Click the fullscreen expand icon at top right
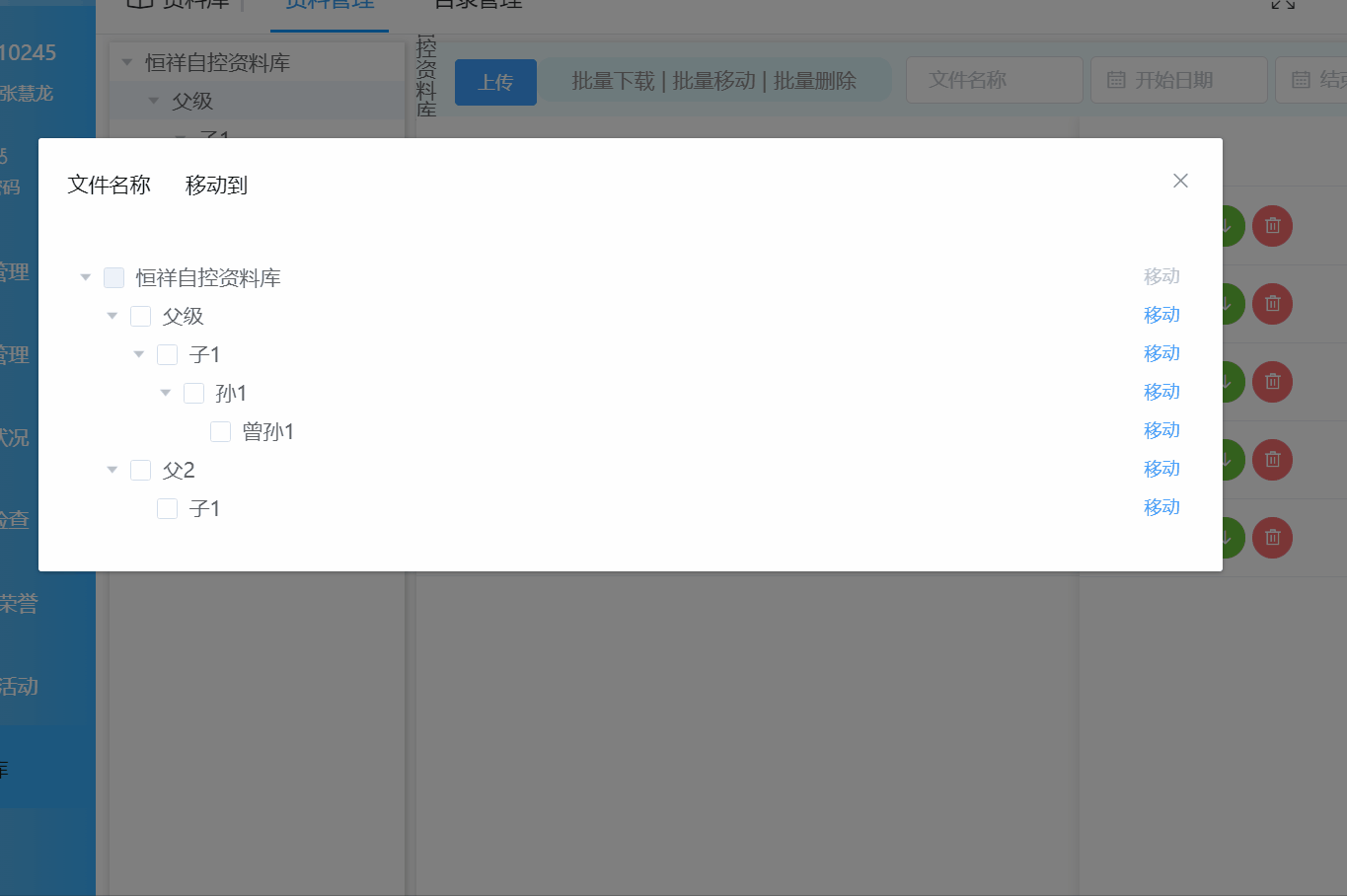This screenshot has height=896, width=1347. tap(1282, 4)
